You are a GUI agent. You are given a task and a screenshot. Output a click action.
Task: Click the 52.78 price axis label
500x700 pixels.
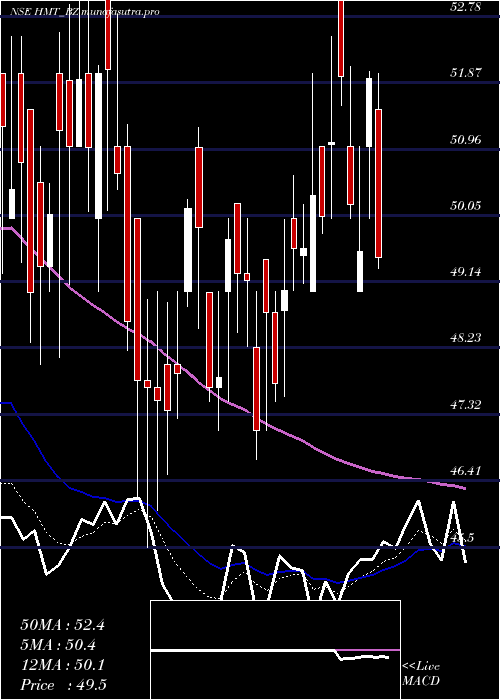465,7
